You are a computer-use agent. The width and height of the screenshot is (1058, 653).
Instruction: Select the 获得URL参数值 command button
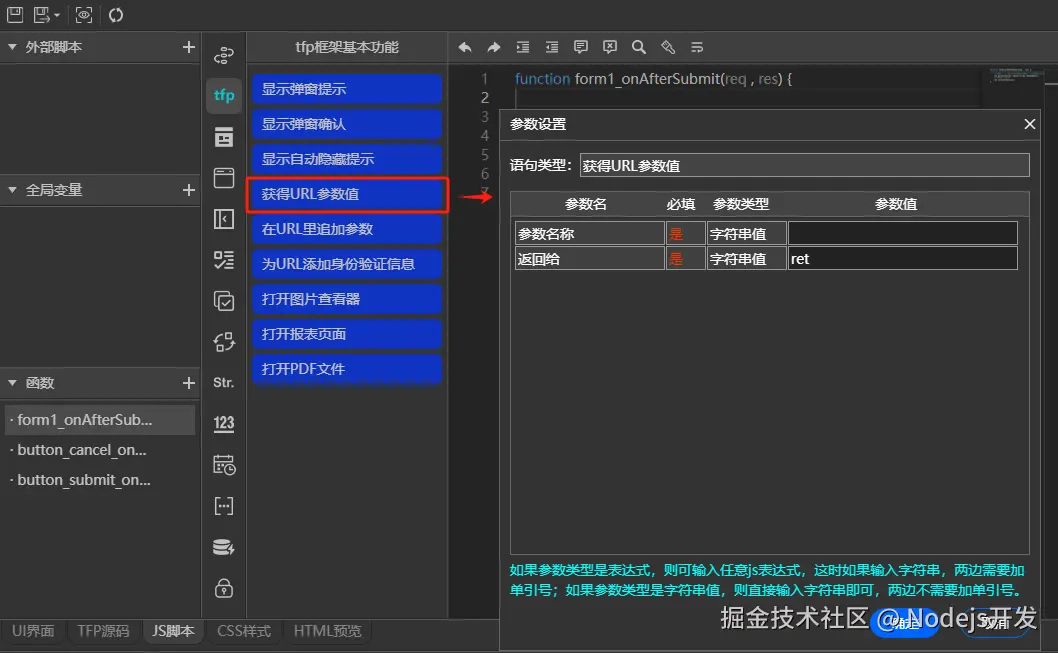(x=346, y=194)
